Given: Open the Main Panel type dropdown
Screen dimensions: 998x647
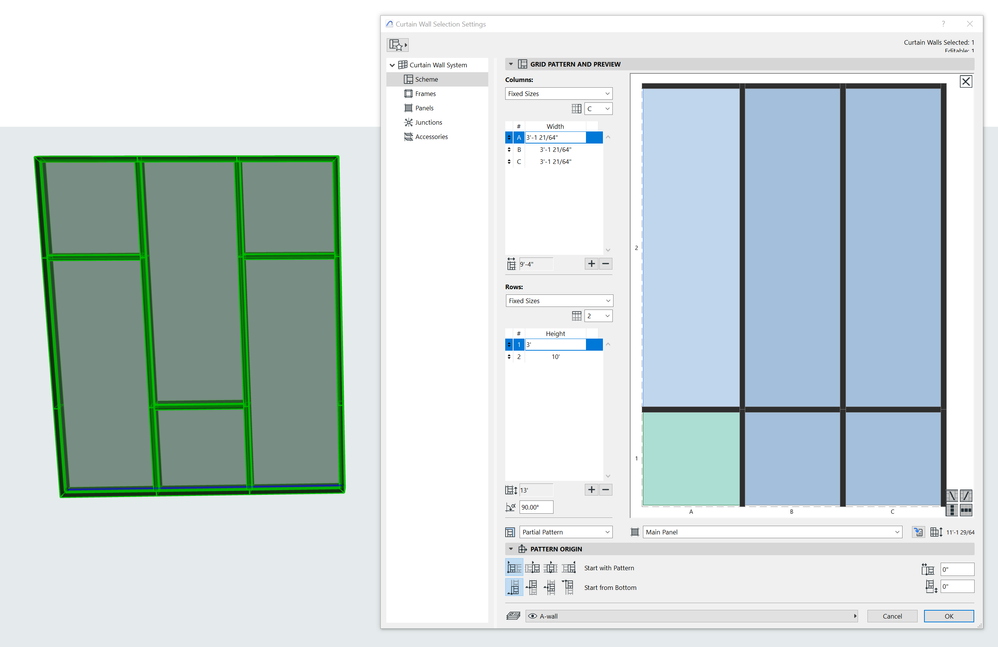Looking at the screenshot, I should coord(772,532).
